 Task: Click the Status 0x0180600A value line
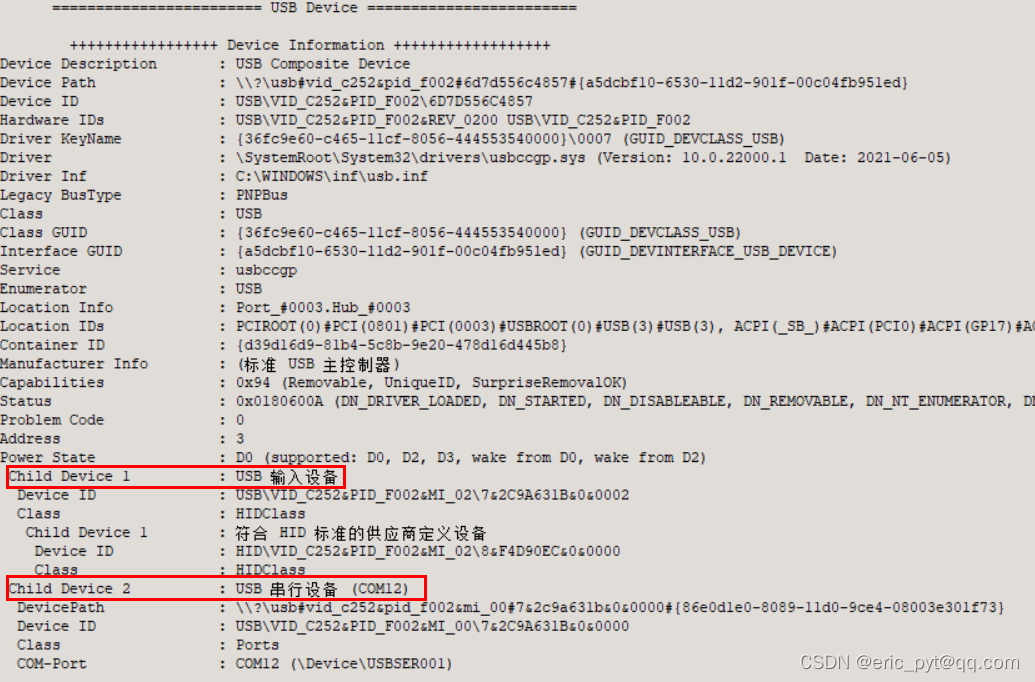[x=635, y=401]
